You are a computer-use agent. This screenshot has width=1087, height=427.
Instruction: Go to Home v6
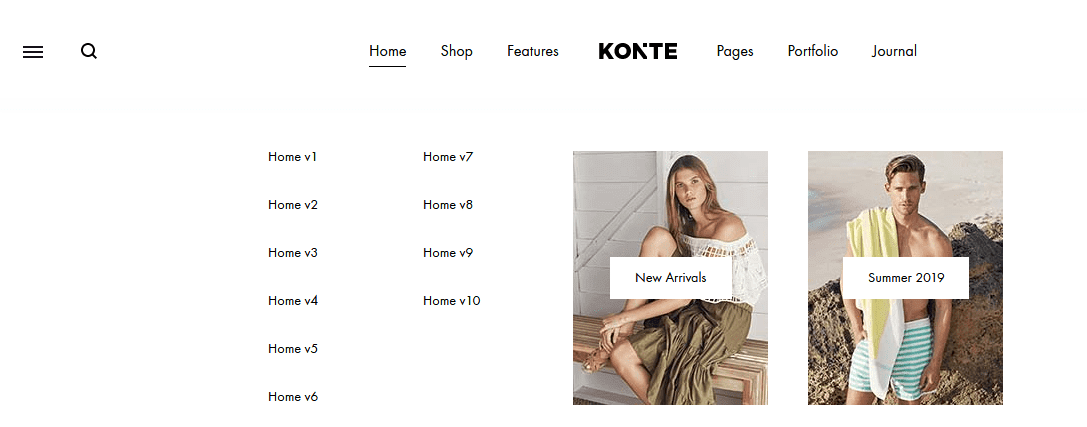[293, 396]
